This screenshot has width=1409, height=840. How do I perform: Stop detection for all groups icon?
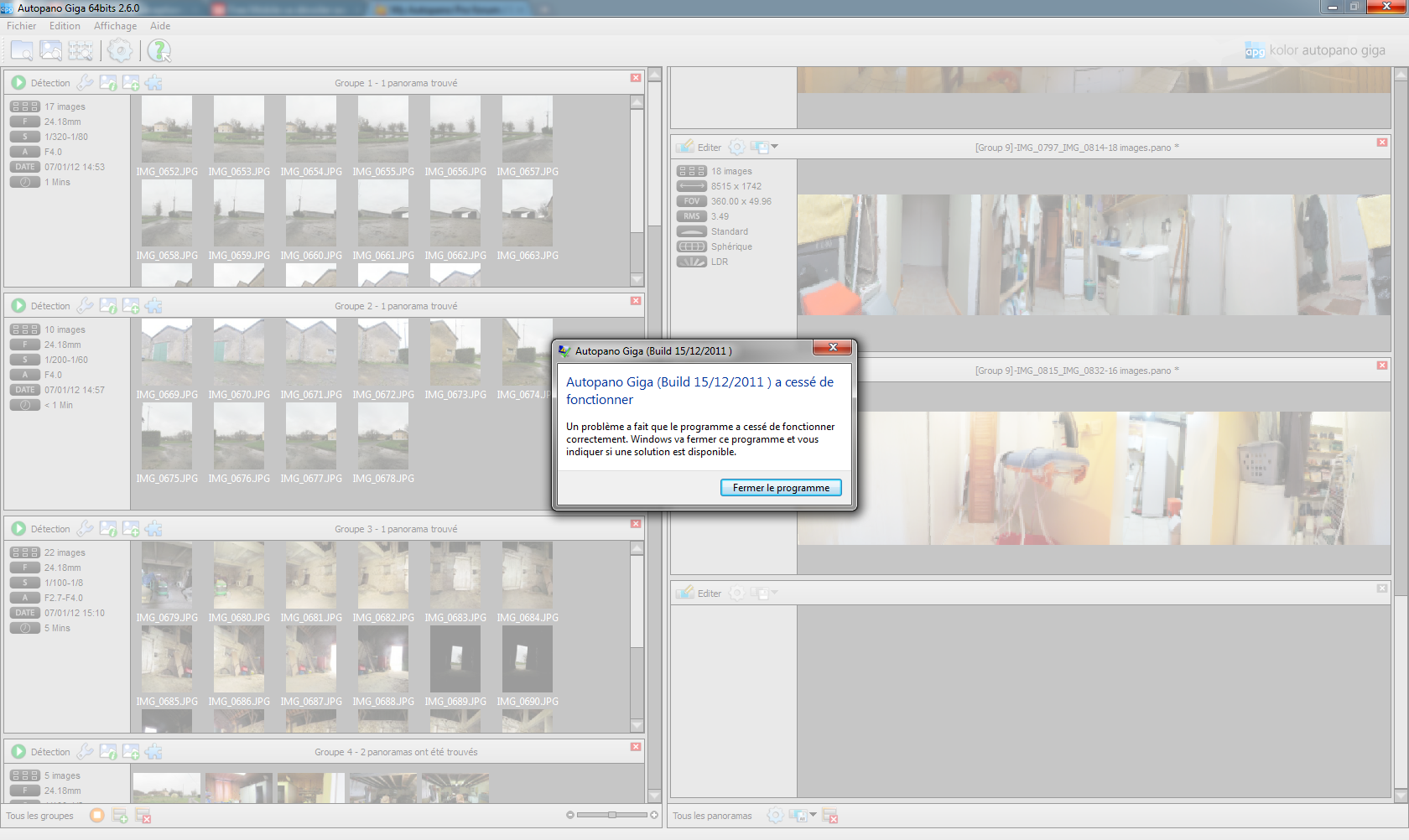(x=97, y=815)
